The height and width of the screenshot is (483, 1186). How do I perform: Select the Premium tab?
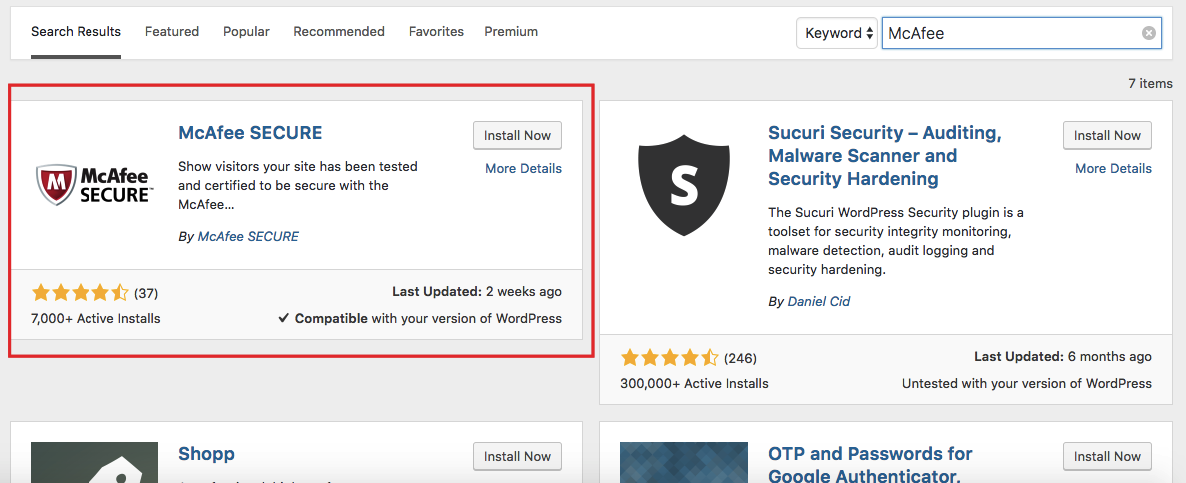511,32
